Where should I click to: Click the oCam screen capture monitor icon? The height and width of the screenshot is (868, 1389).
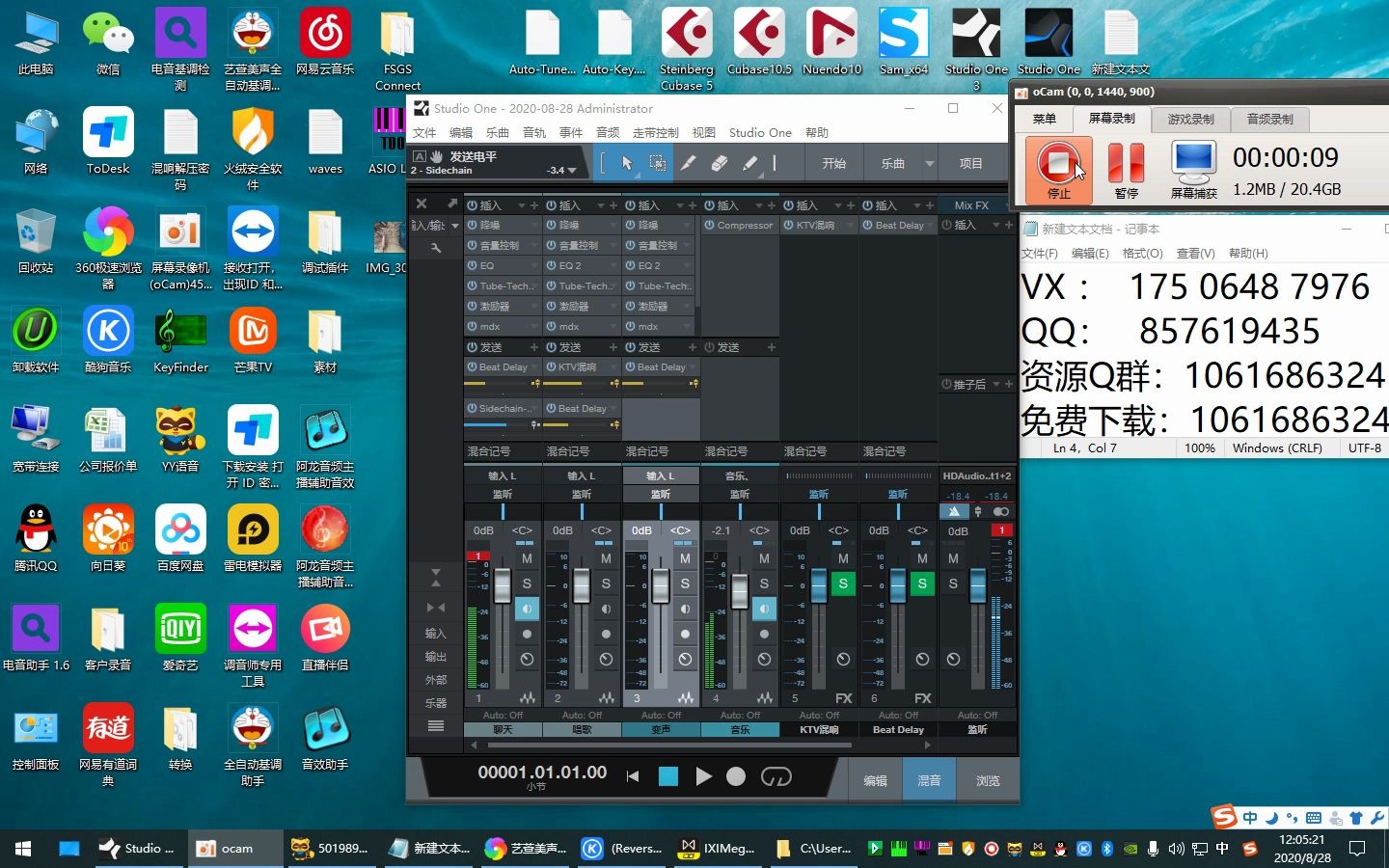click(x=1194, y=170)
